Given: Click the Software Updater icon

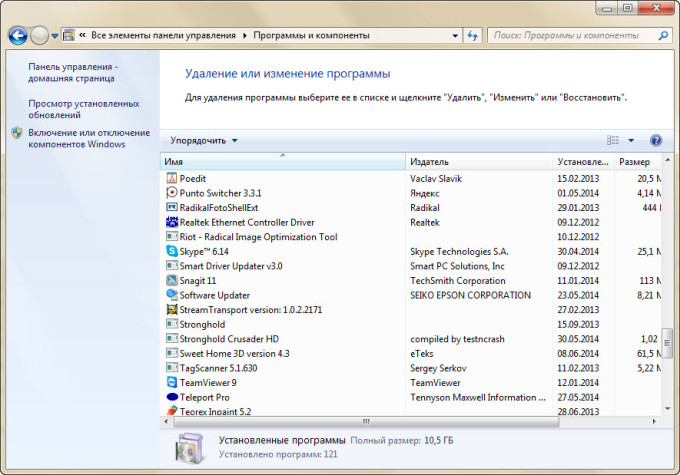Looking at the screenshot, I should click(x=172, y=295).
